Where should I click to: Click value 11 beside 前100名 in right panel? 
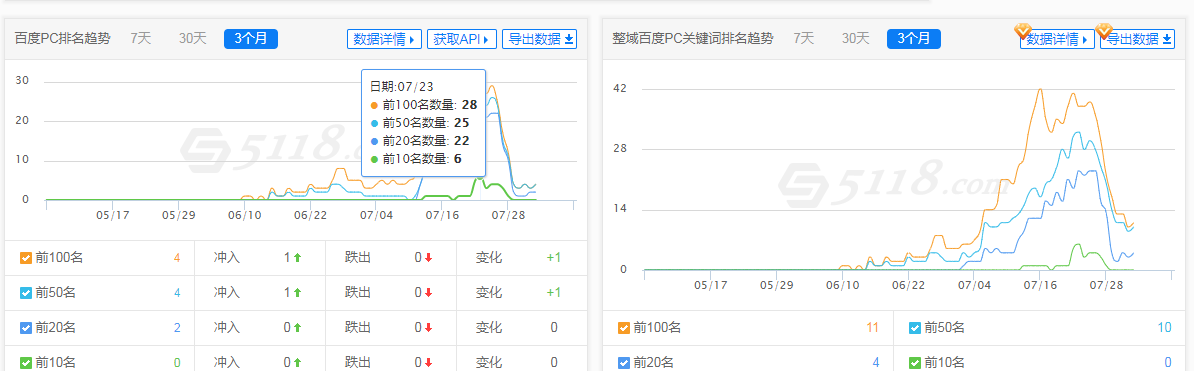pyautogui.click(x=873, y=328)
